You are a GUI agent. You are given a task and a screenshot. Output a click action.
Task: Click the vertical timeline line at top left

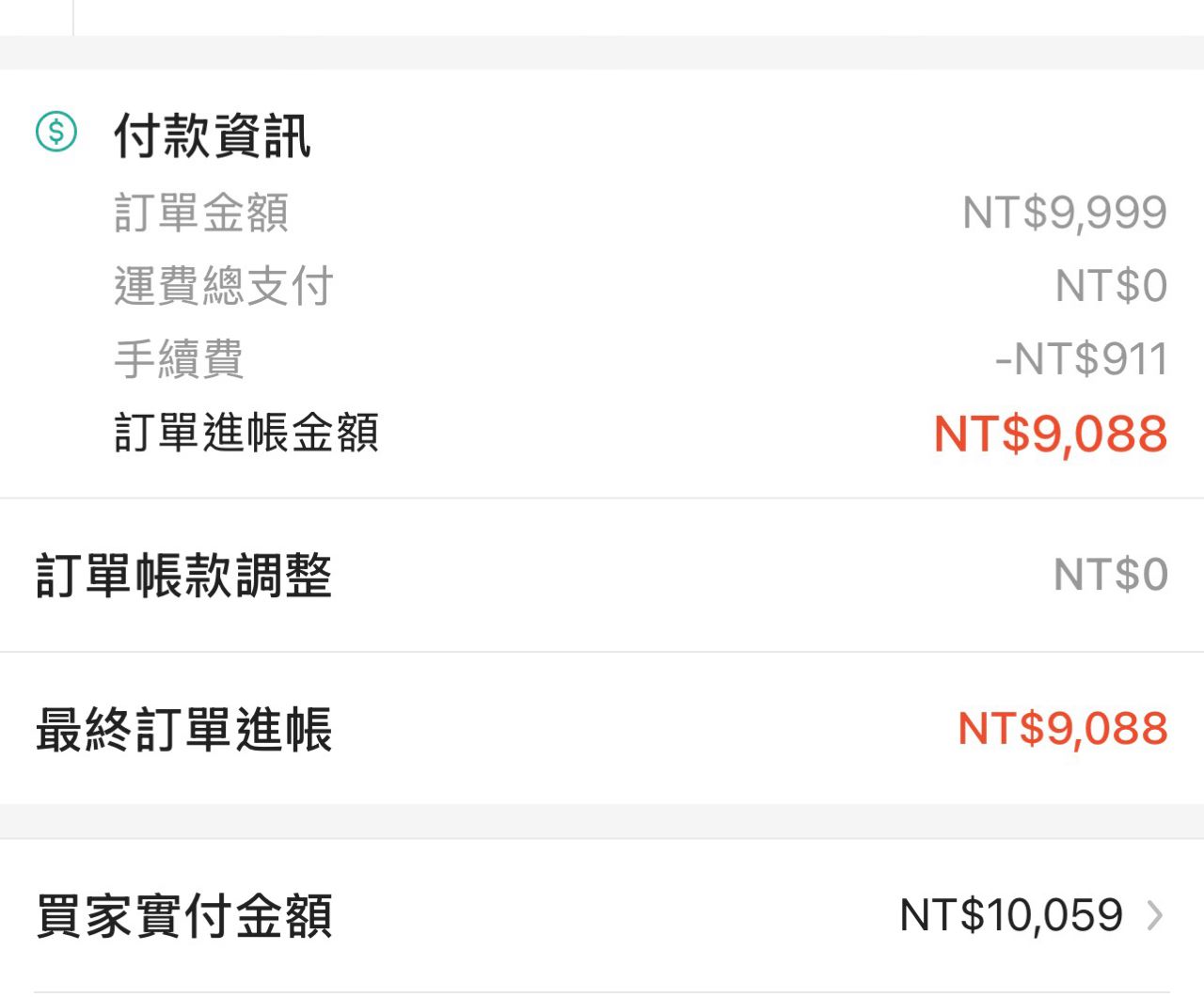click(73, 16)
